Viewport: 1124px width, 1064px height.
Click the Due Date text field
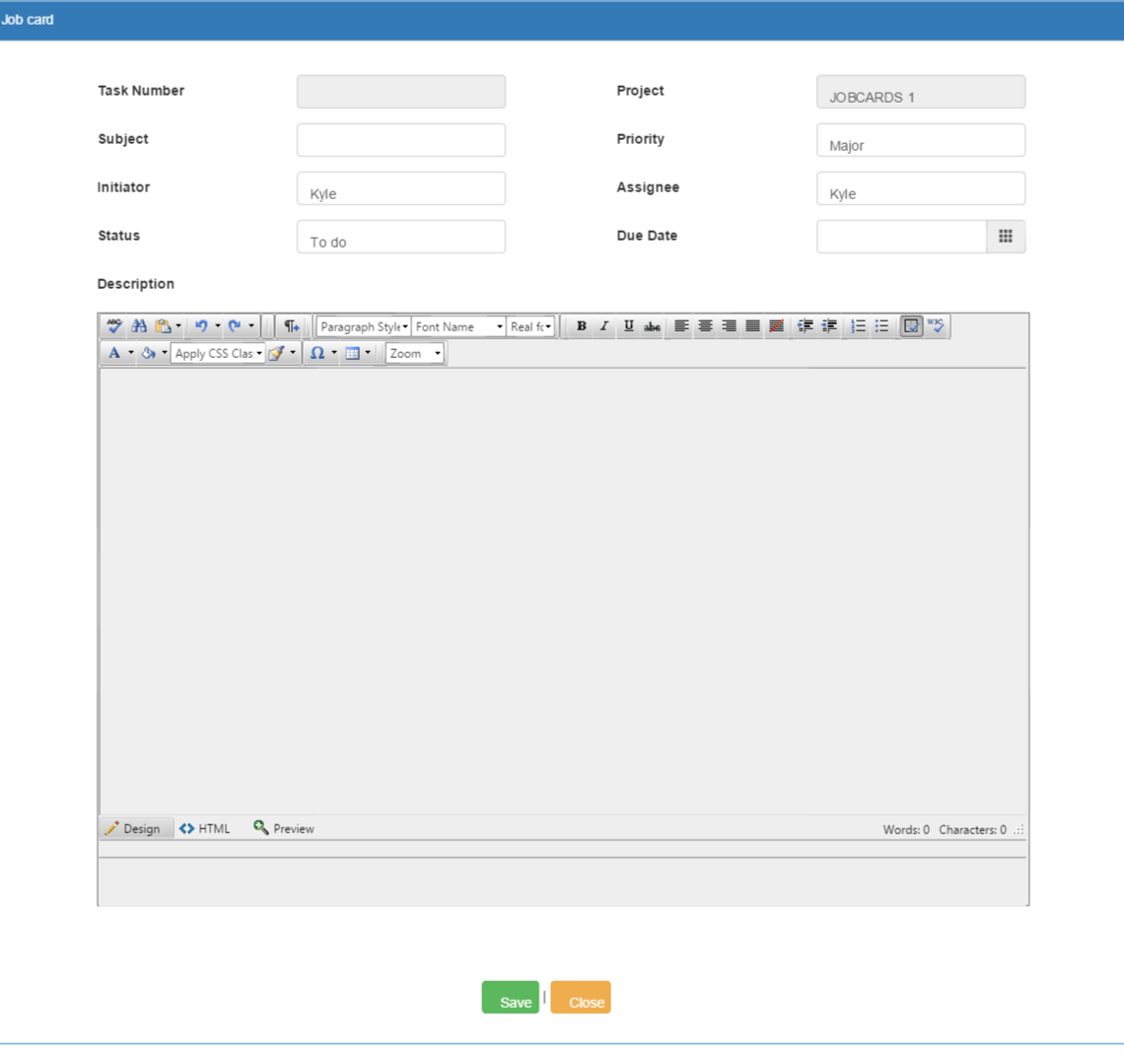point(902,237)
